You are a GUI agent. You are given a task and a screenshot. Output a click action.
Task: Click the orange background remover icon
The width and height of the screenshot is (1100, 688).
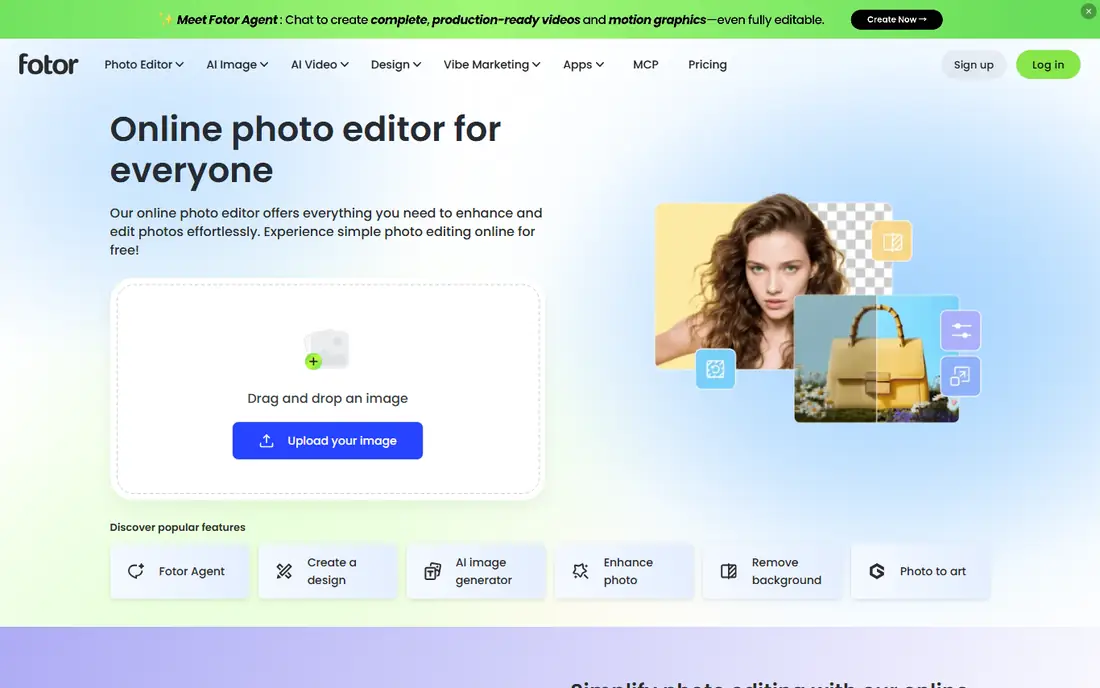tap(892, 242)
